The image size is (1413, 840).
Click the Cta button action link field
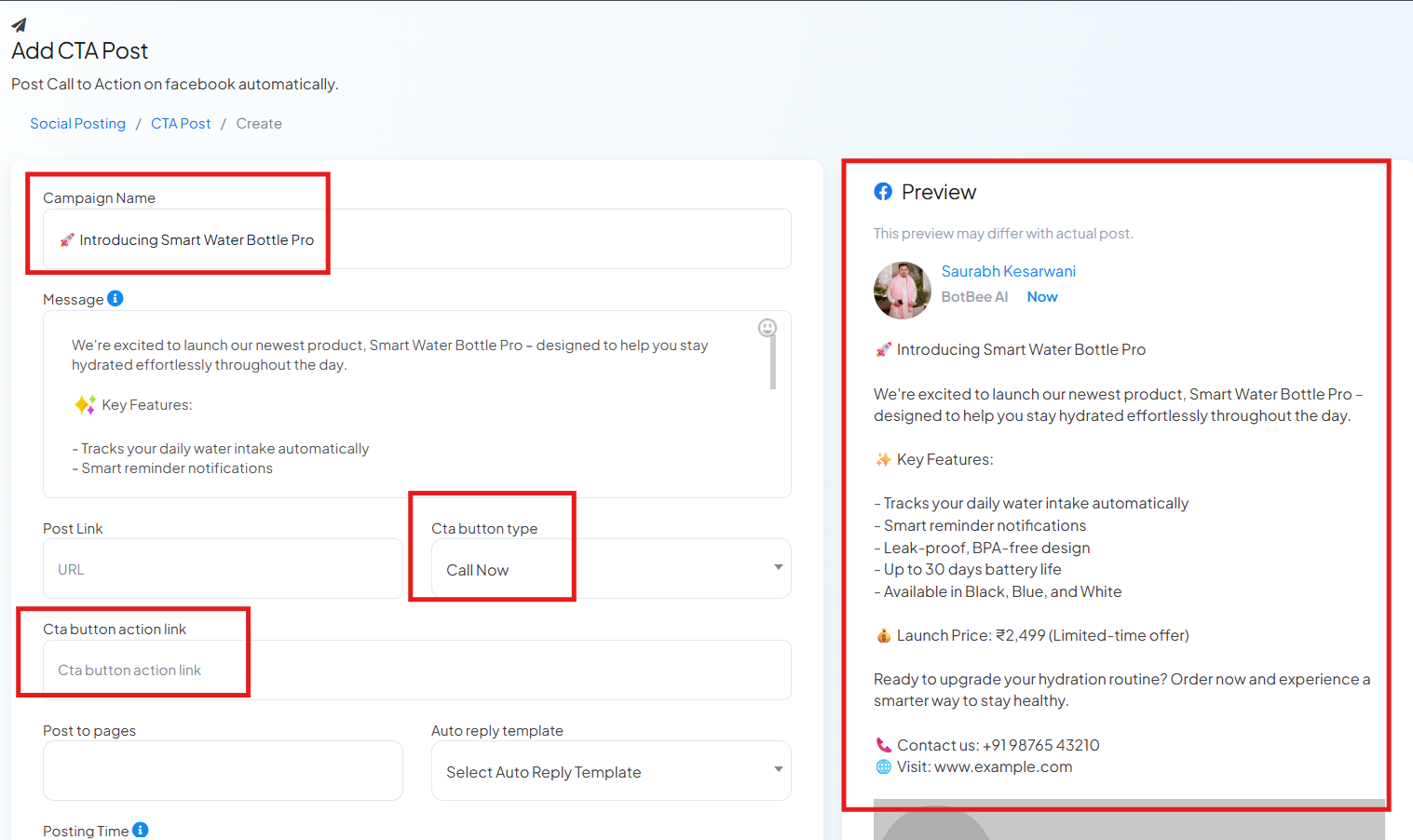tap(417, 670)
